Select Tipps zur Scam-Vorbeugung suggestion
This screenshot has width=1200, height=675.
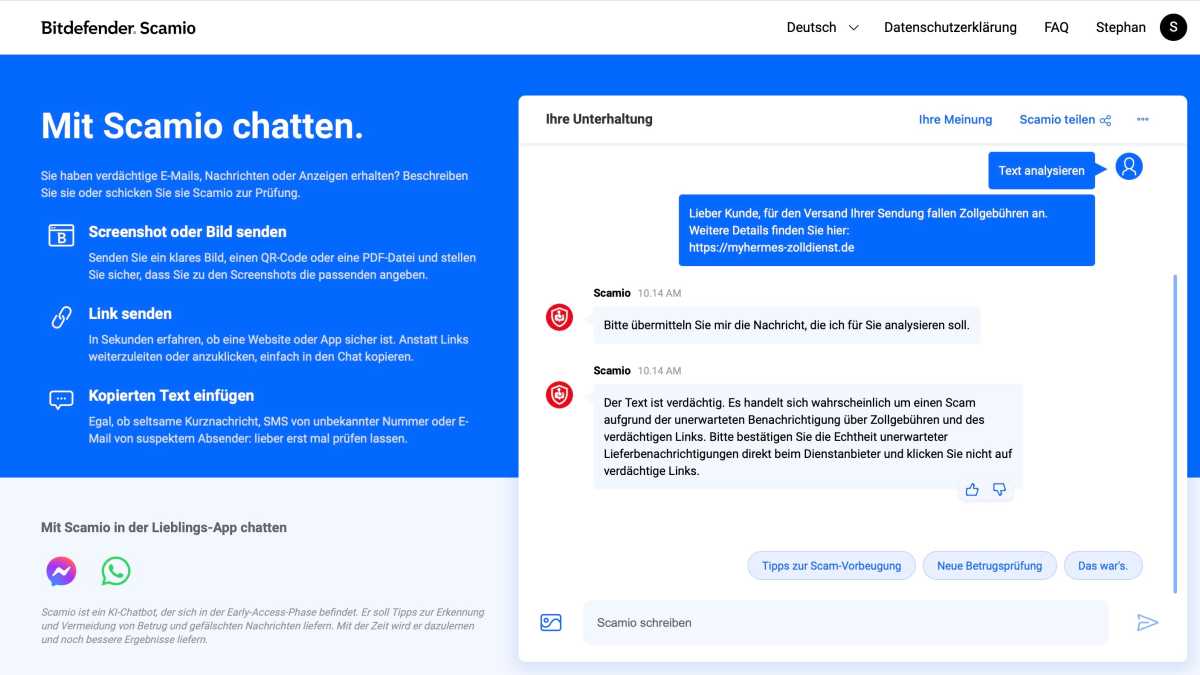[831, 565]
